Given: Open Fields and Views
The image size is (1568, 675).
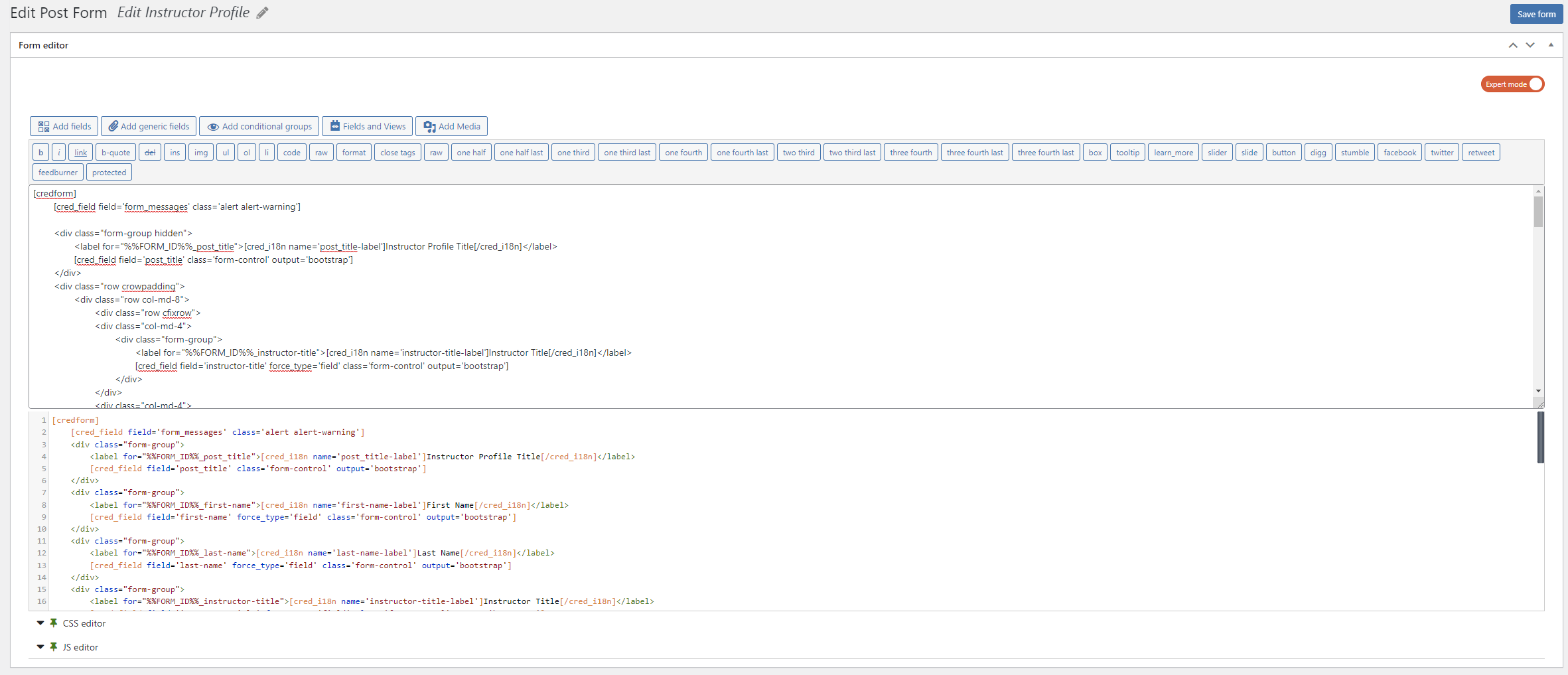Looking at the screenshot, I should (368, 126).
